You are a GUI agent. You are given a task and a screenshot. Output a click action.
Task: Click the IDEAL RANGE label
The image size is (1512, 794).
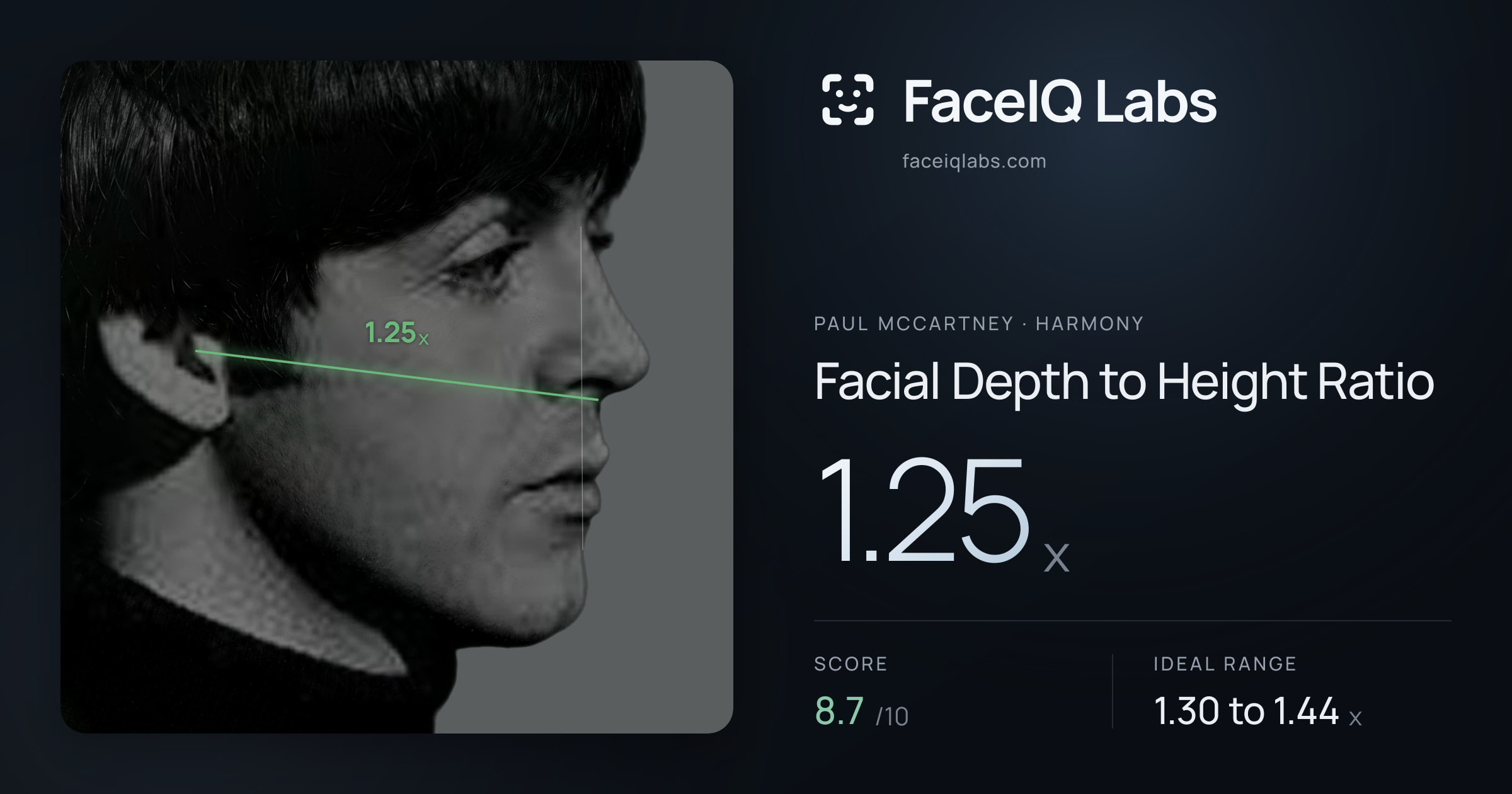tap(1225, 664)
